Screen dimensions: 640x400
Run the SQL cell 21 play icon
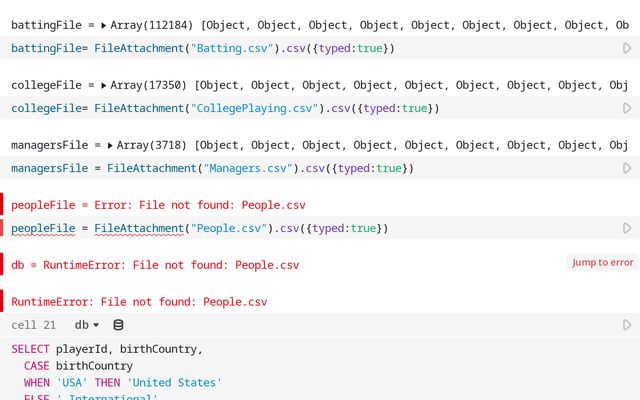pyautogui.click(x=627, y=325)
